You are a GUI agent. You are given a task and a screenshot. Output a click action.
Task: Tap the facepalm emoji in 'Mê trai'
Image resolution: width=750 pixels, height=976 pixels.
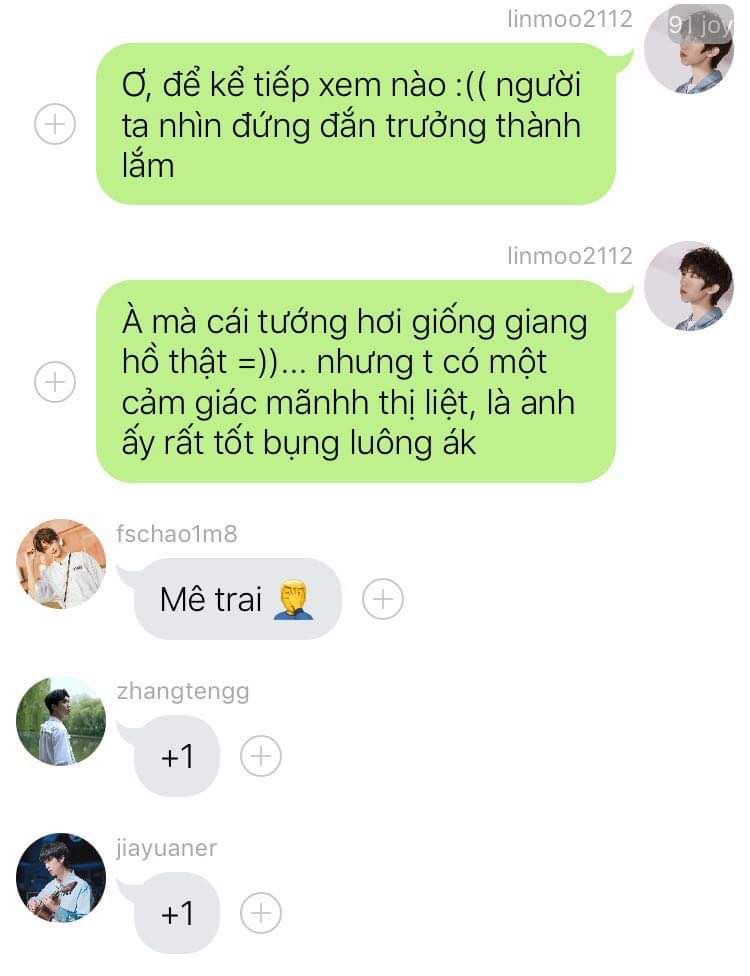pos(294,600)
